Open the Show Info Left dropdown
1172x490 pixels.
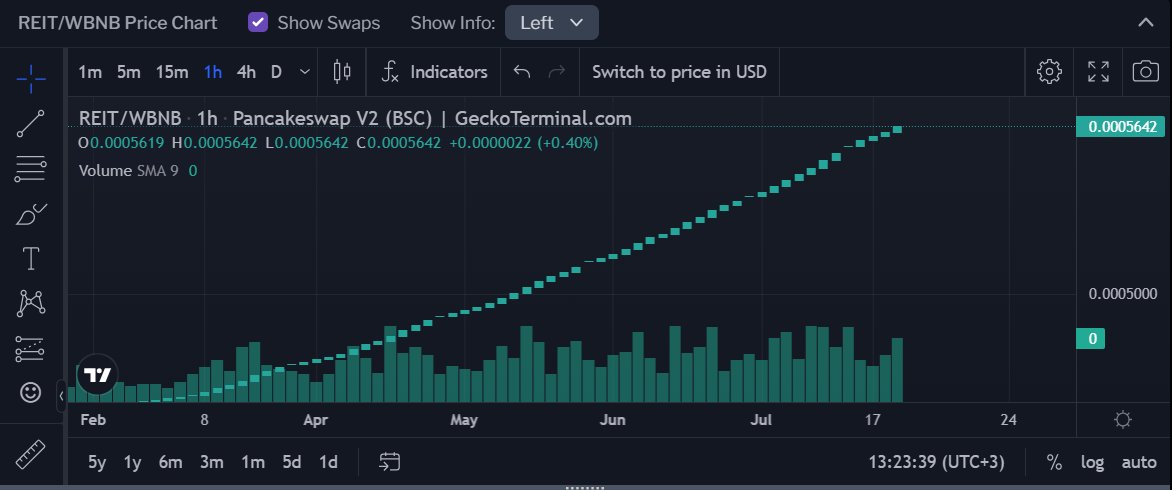552,22
